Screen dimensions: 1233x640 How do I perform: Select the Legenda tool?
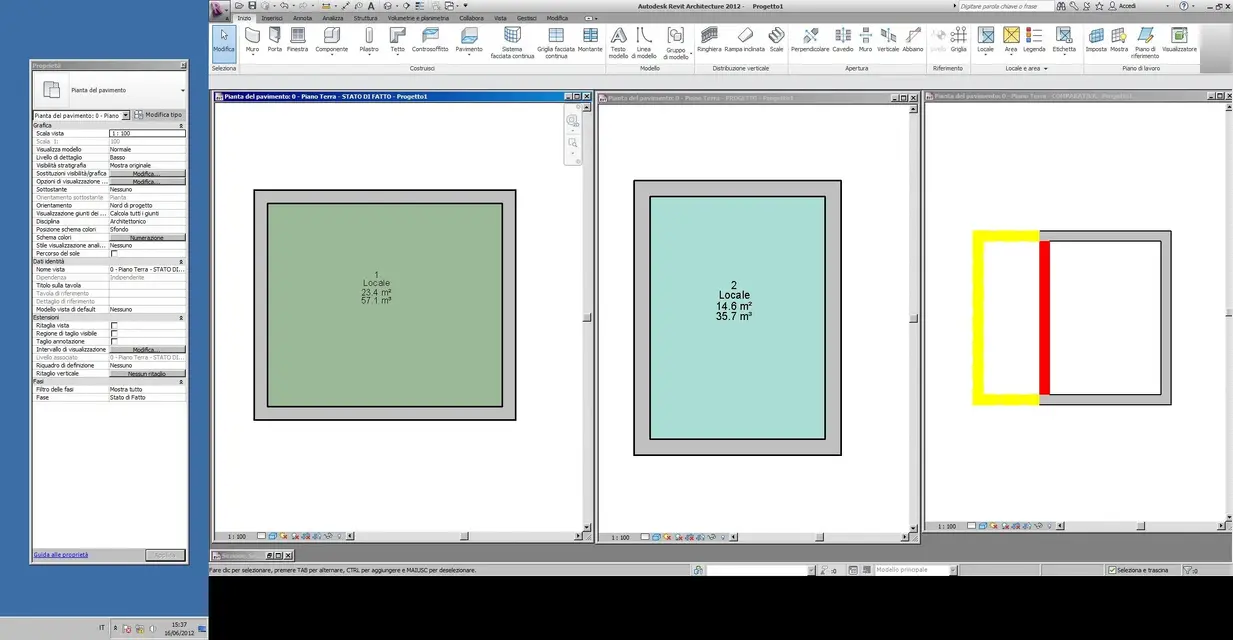1034,40
